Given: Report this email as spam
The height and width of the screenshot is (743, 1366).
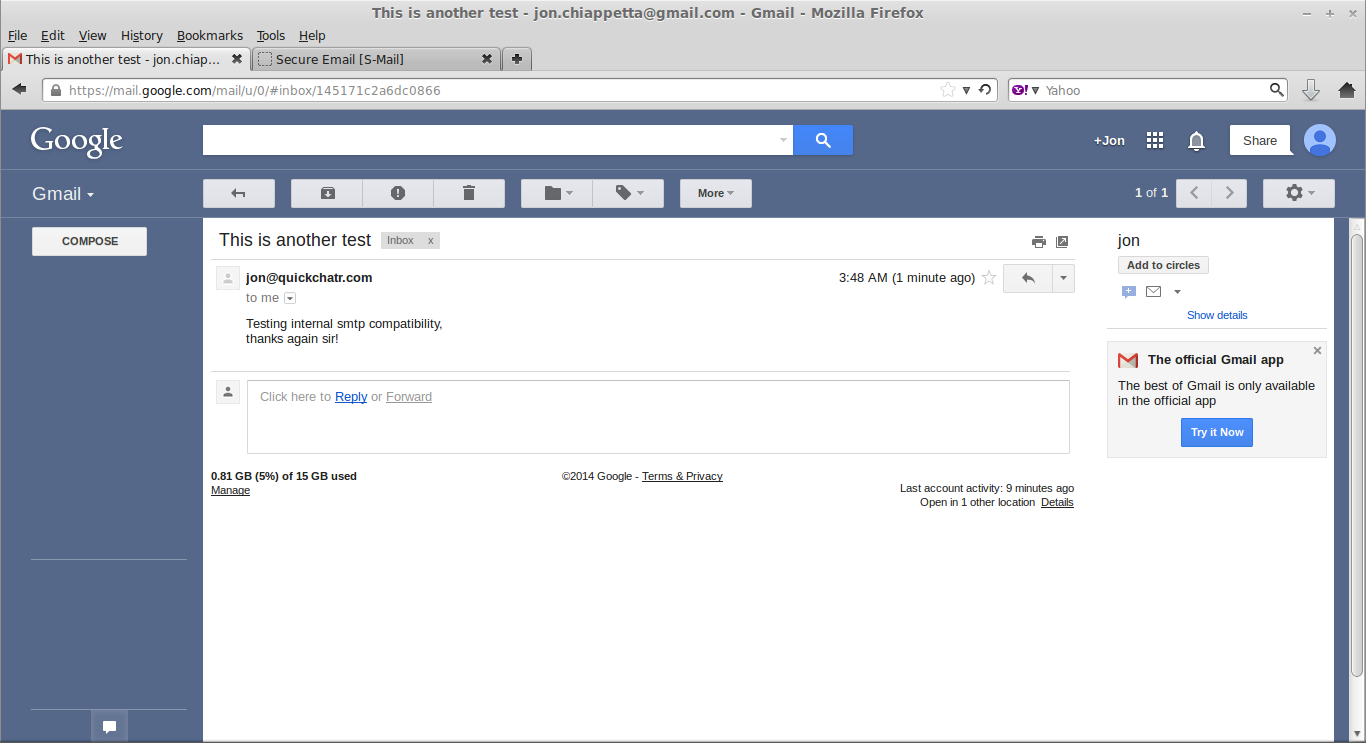Looking at the screenshot, I should [x=398, y=193].
